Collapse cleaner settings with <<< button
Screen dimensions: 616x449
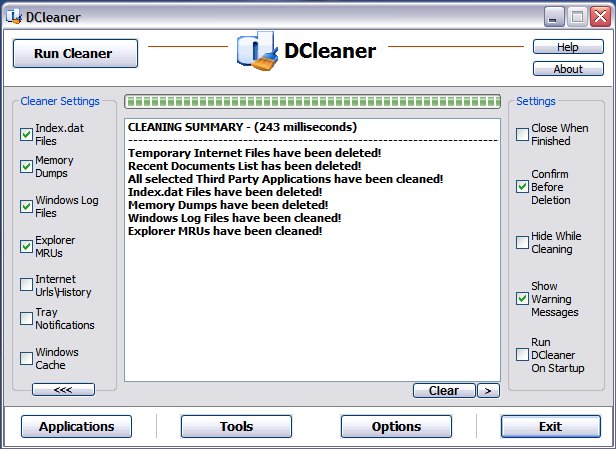click(63, 390)
